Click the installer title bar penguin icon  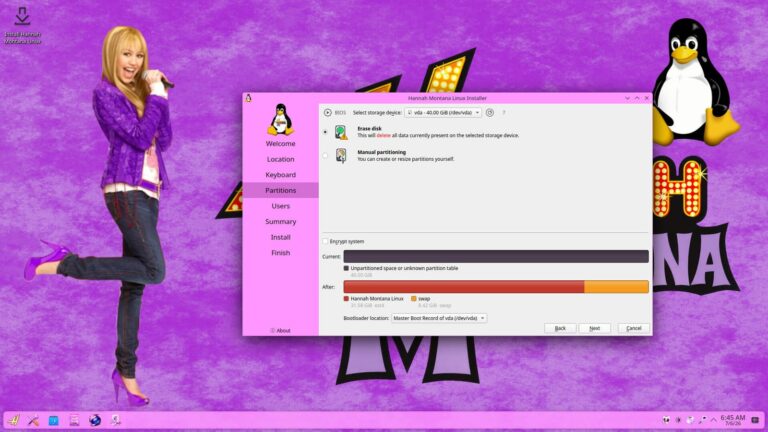point(248,98)
